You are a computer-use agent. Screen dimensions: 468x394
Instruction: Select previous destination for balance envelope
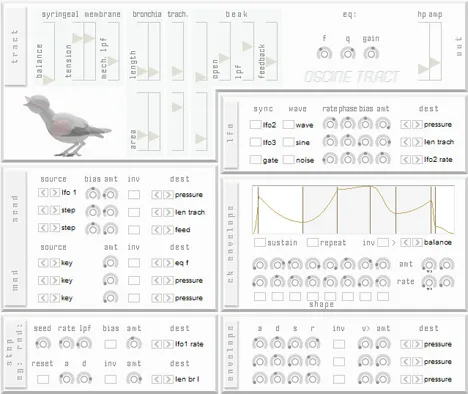pos(405,242)
